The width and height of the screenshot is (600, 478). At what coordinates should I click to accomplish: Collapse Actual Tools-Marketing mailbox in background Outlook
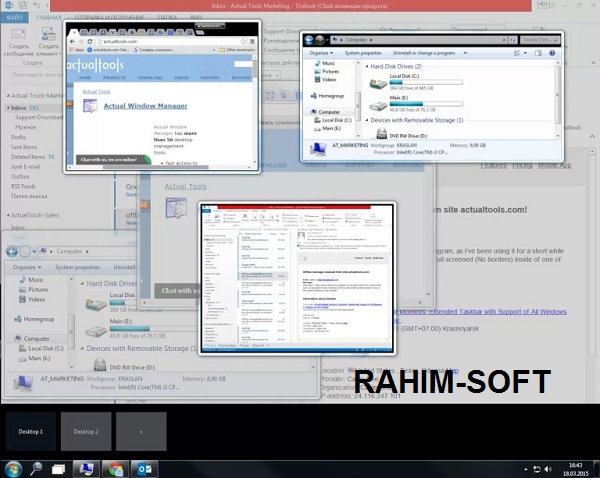click(x=8, y=96)
